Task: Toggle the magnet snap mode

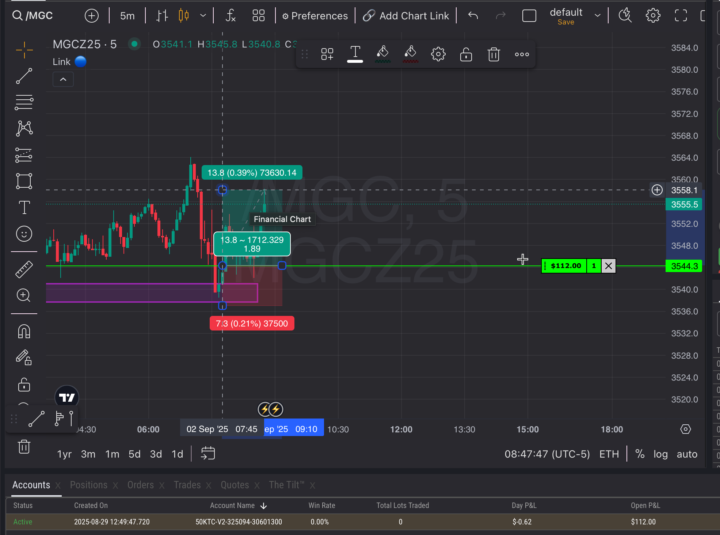Action: click(24, 332)
